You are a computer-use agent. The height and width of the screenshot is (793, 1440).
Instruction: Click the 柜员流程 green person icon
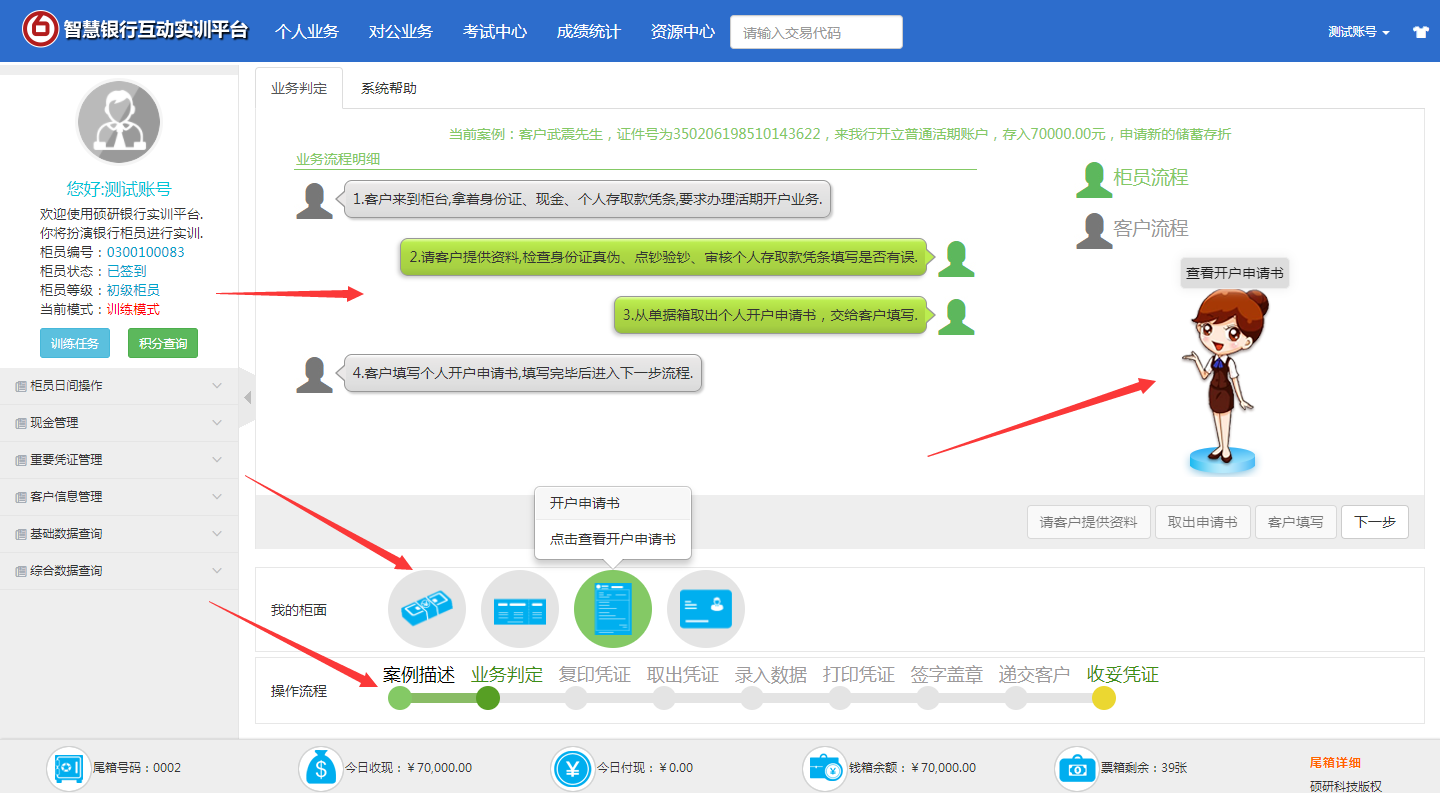1093,179
